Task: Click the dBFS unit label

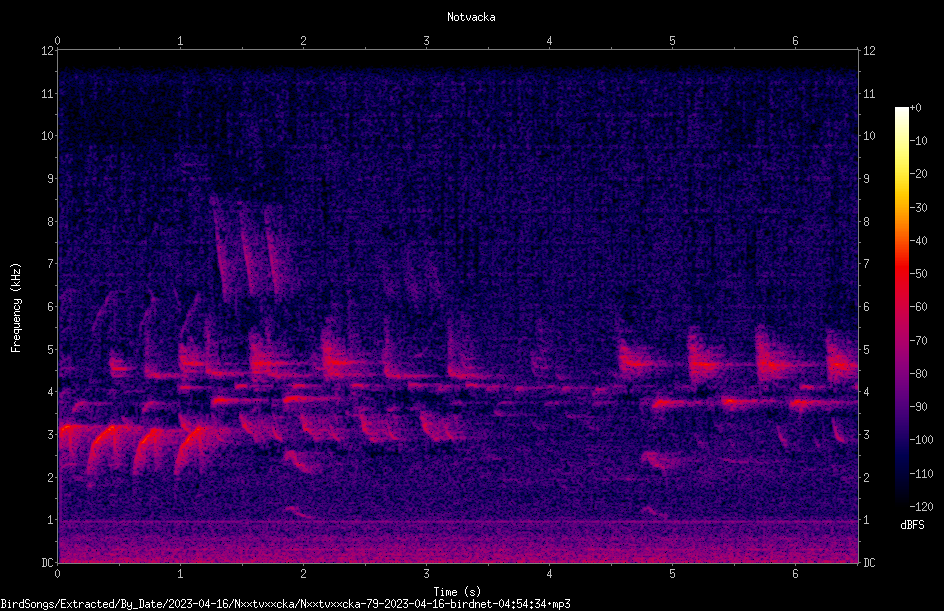Action: 912,525
